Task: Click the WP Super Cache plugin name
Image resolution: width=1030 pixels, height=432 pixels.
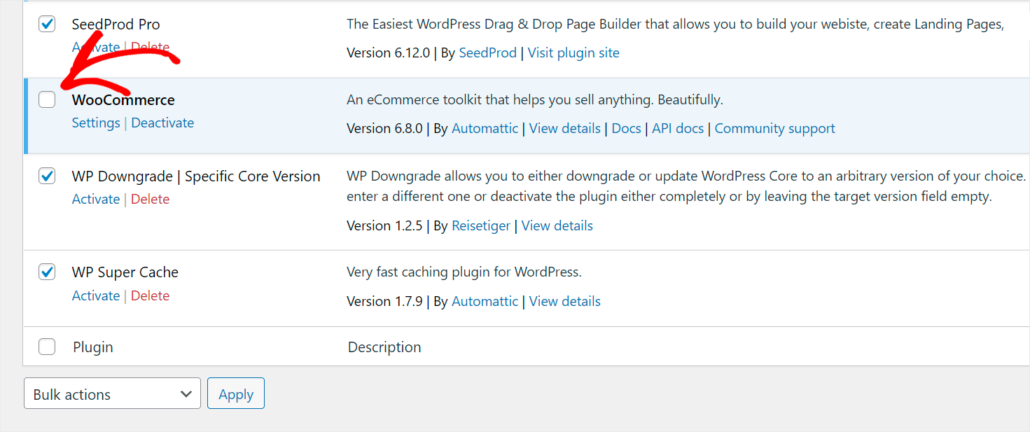Action: pyautogui.click(x=125, y=272)
